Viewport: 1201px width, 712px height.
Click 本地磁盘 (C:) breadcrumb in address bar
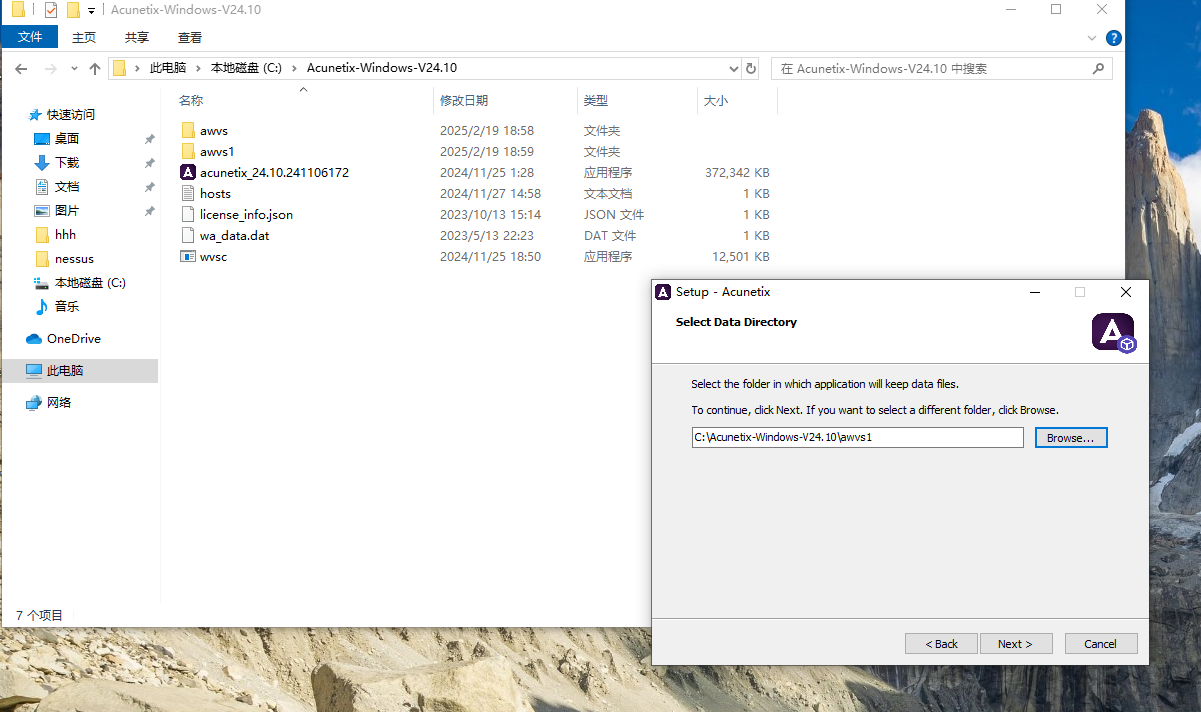(x=246, y=69)
